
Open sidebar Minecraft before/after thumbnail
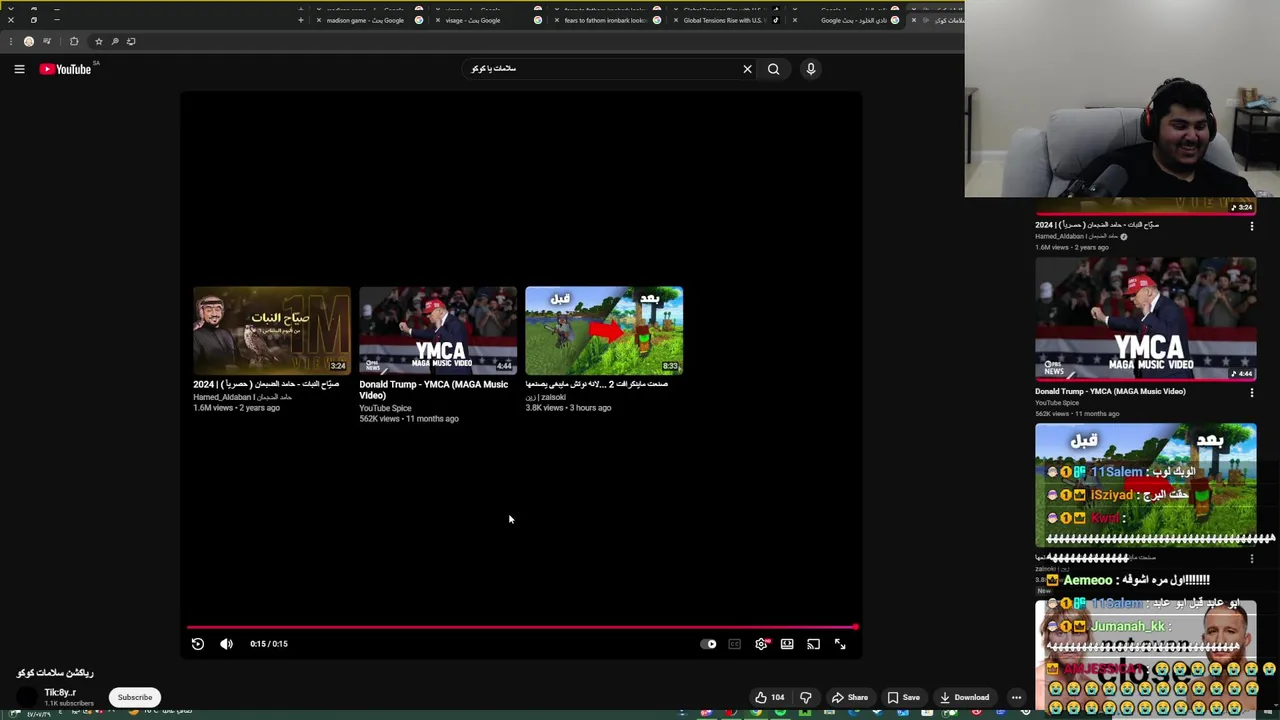(x=1146, y=485)
